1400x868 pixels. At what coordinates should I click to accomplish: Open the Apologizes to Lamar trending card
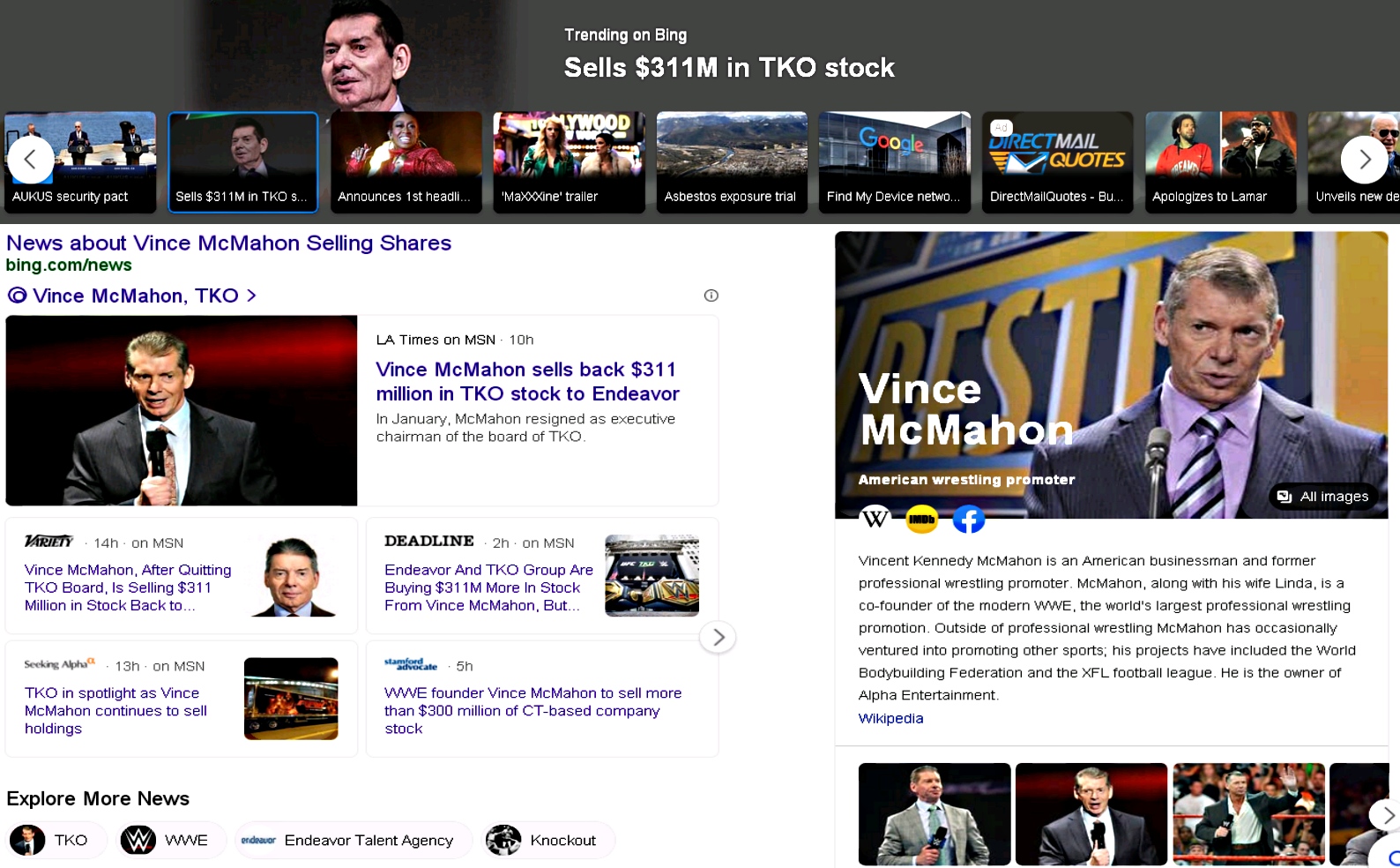point(1221,162)
